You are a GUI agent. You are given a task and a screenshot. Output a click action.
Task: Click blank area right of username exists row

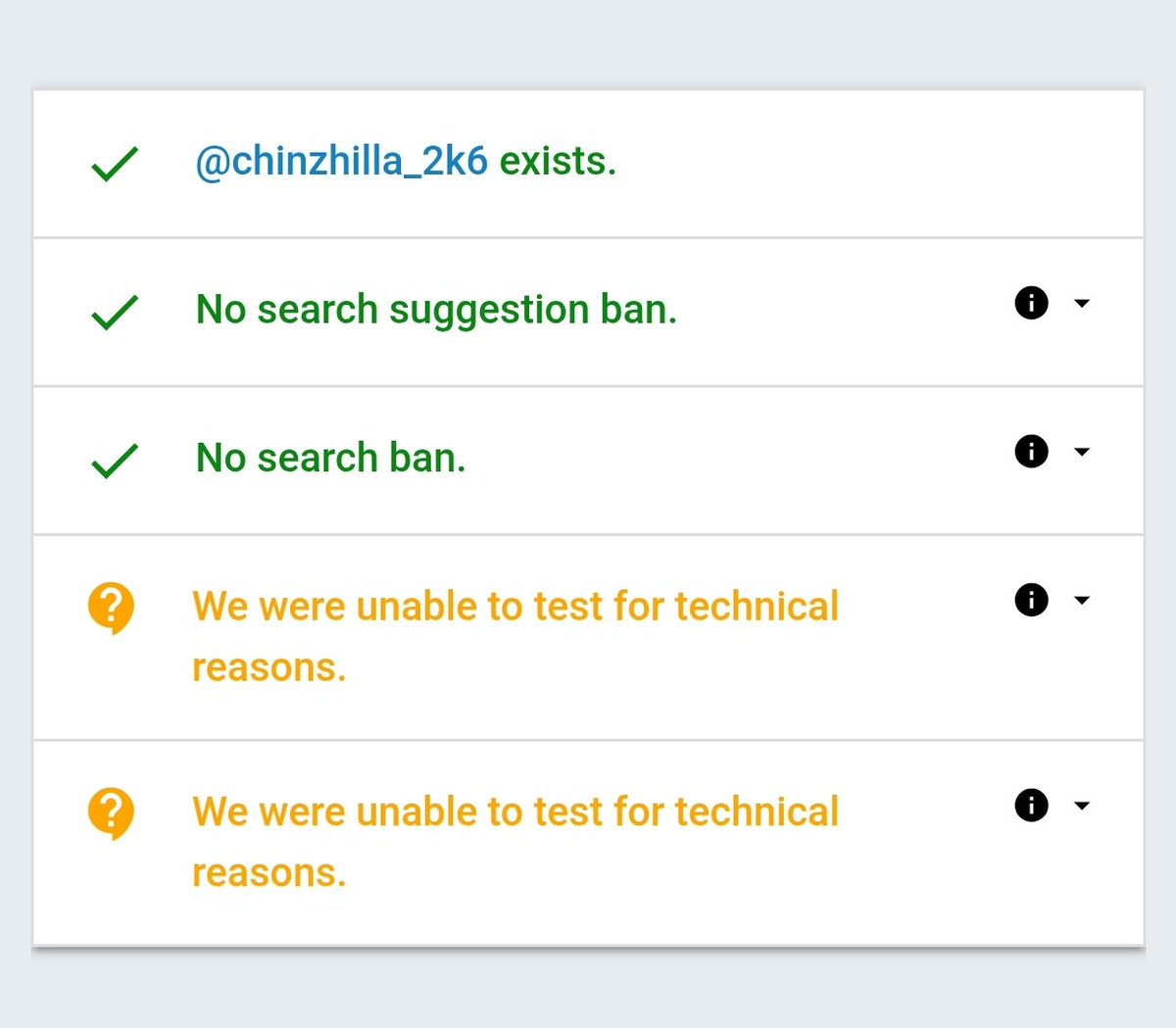[x=882, y=164]
